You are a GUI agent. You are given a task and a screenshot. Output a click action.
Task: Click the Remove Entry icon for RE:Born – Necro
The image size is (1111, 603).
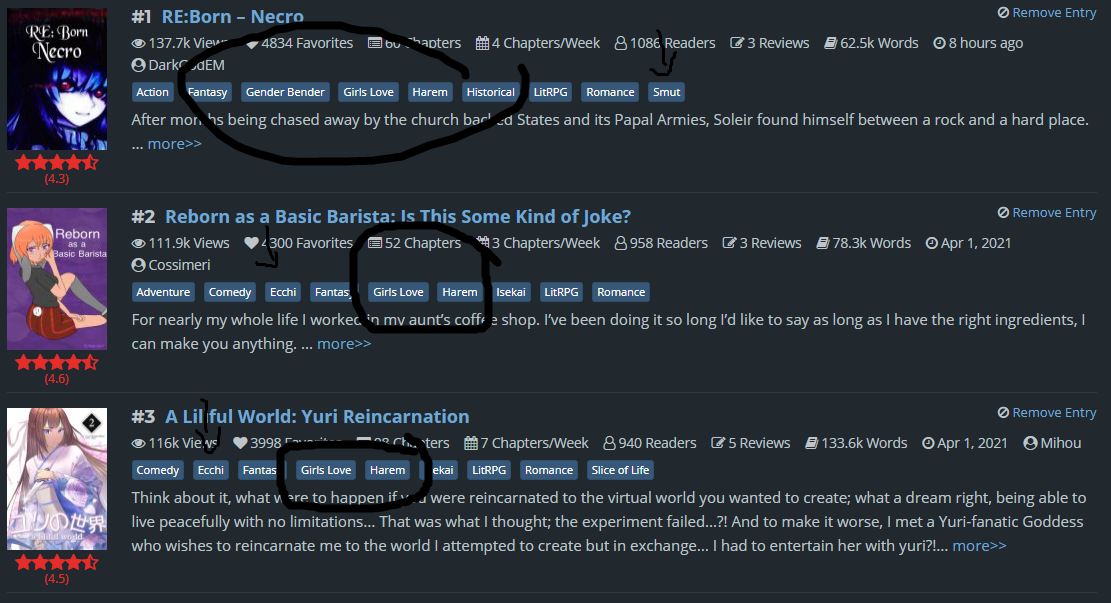pyautogui.click(x=1003, y=13)
